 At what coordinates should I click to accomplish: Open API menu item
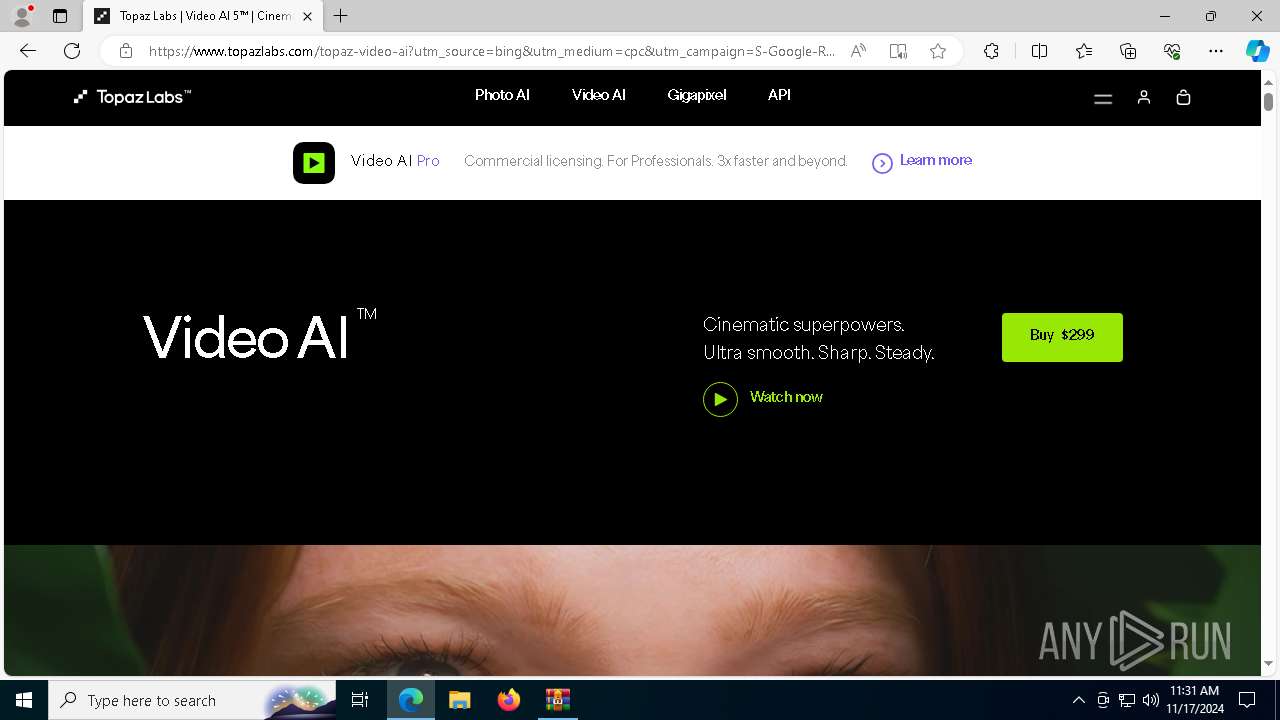(779, 95)
